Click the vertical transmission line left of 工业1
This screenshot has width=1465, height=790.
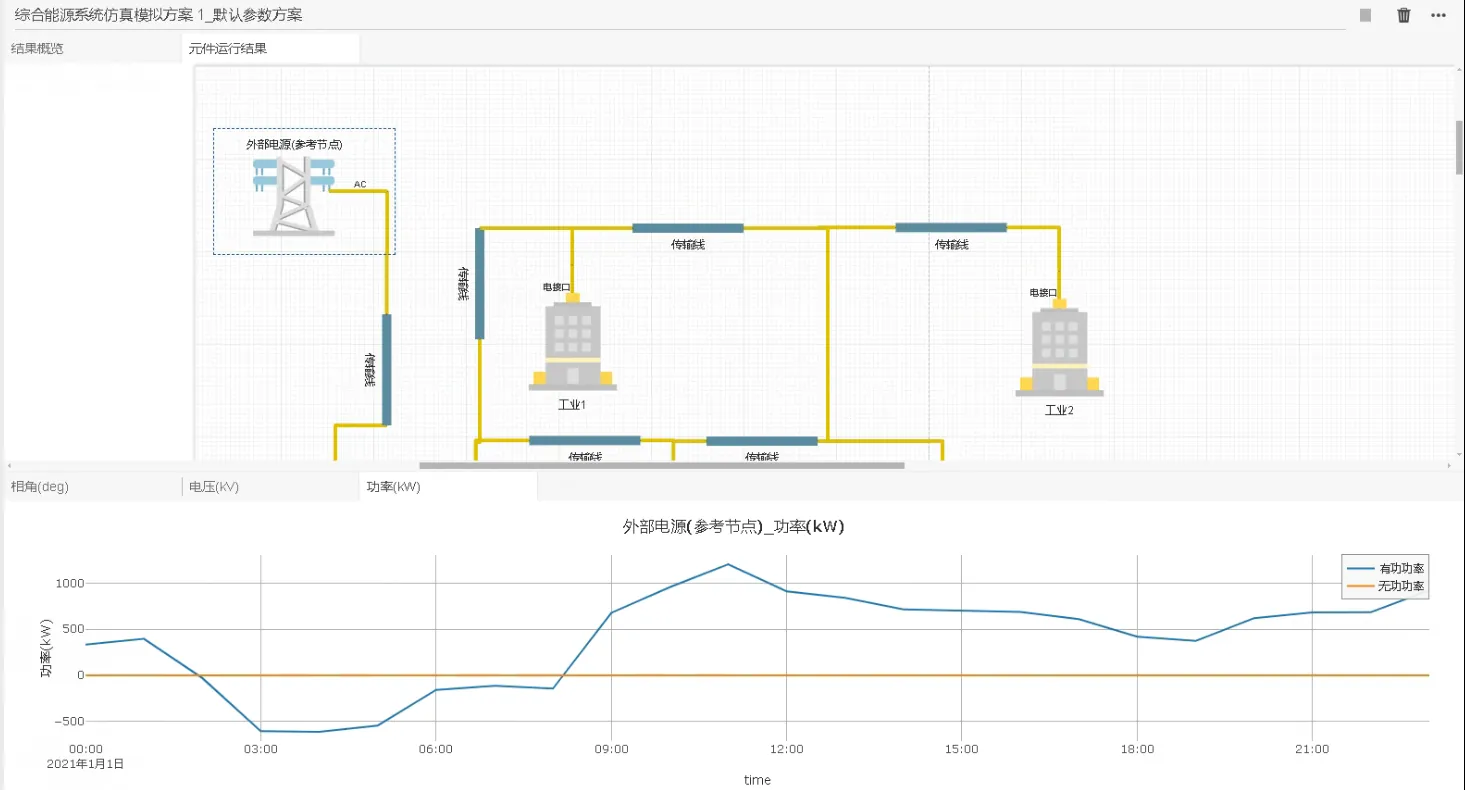(480, 284)
